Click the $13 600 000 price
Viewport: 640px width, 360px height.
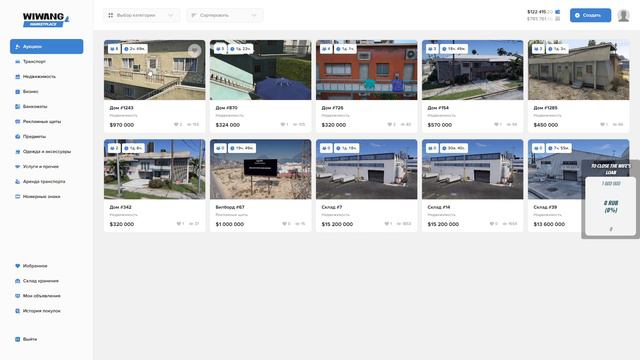click(549, 224)
